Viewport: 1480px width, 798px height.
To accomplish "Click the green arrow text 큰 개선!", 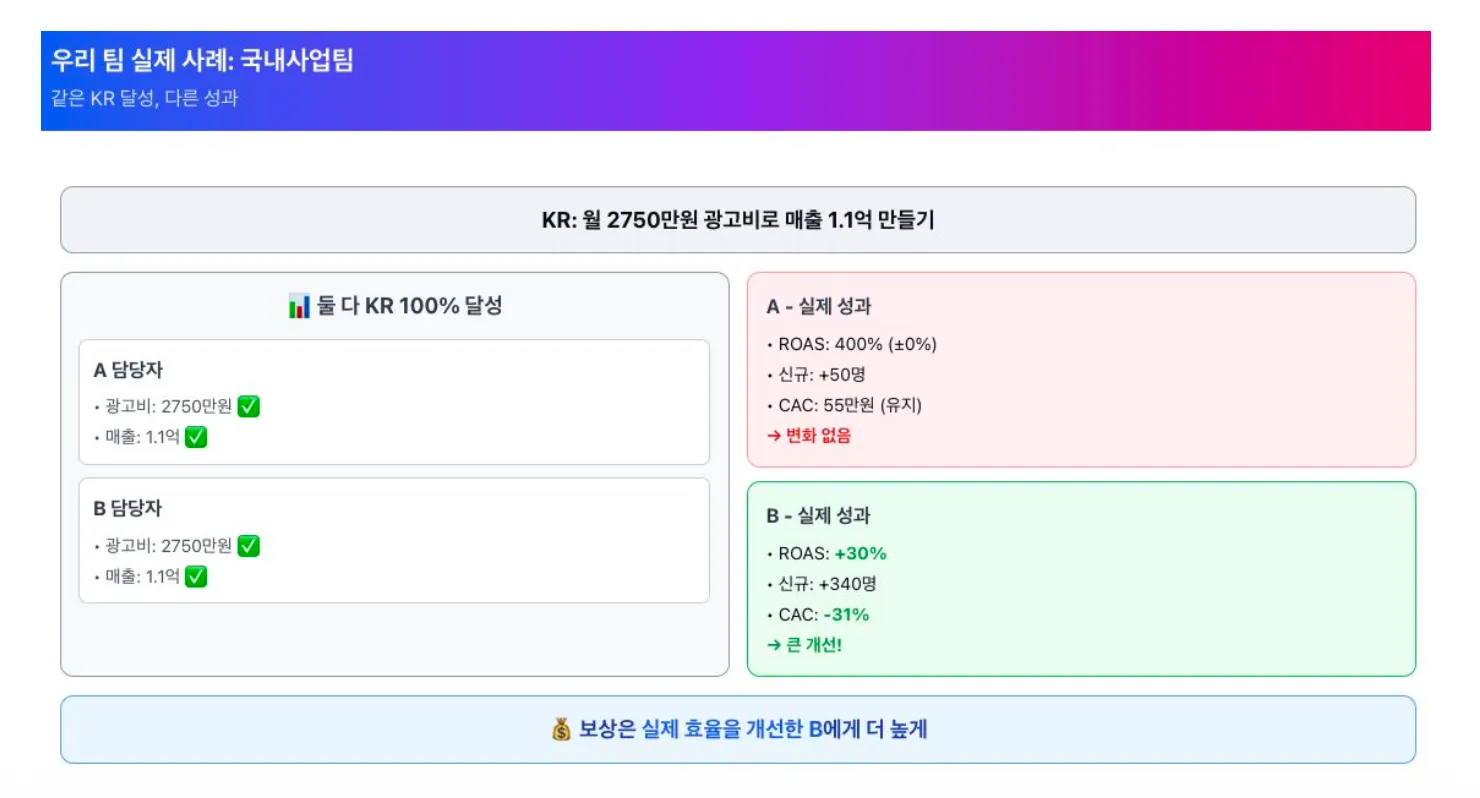I will [x=805, y=645].
